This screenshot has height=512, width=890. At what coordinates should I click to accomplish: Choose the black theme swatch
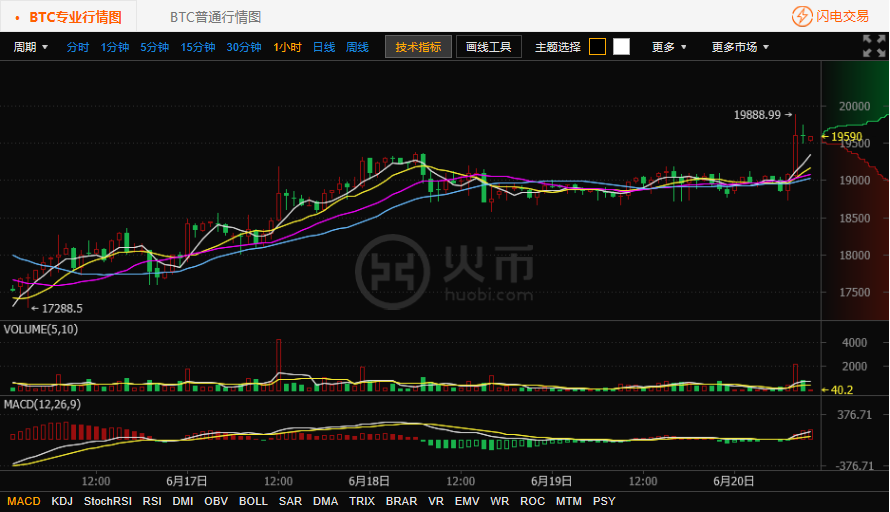pyautogui.click(x=597, y=47)
